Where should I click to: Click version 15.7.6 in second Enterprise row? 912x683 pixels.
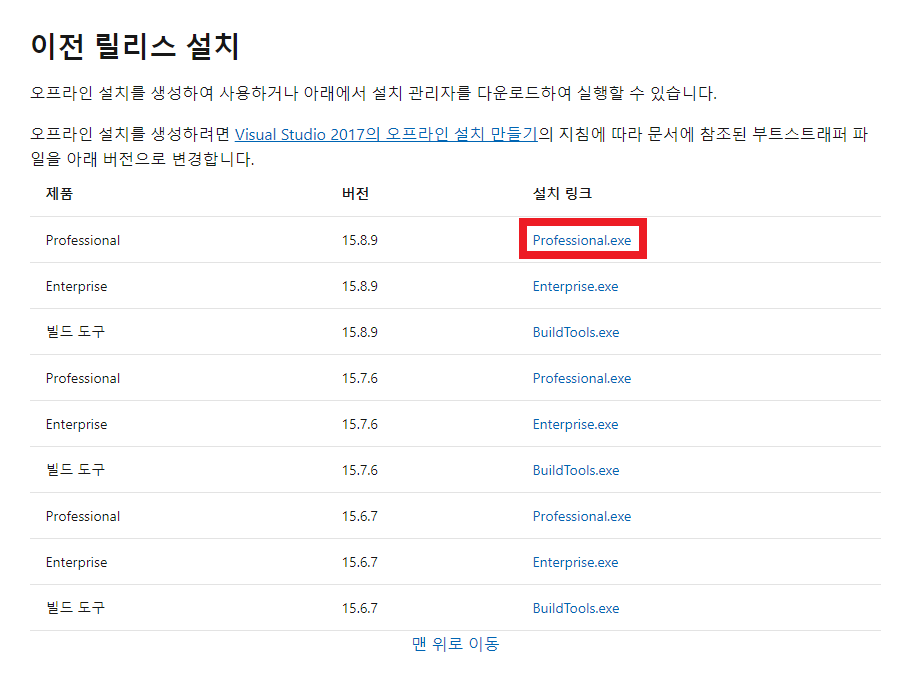[359, 424]
